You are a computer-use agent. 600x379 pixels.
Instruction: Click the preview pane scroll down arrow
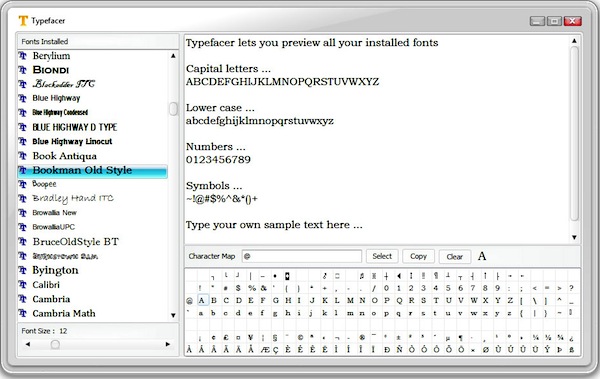pos(574,237)
